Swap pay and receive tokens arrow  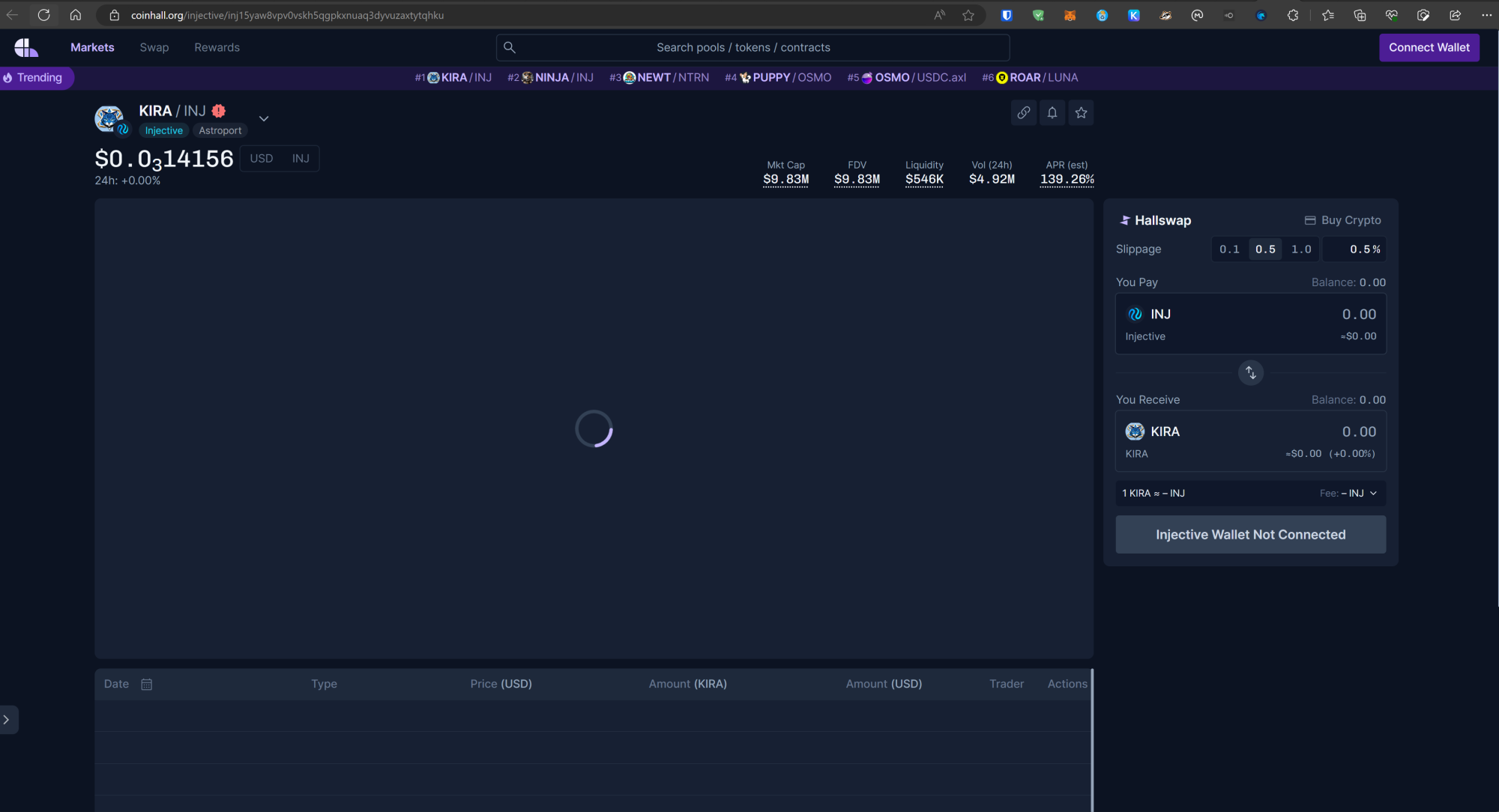[1250, 372]
